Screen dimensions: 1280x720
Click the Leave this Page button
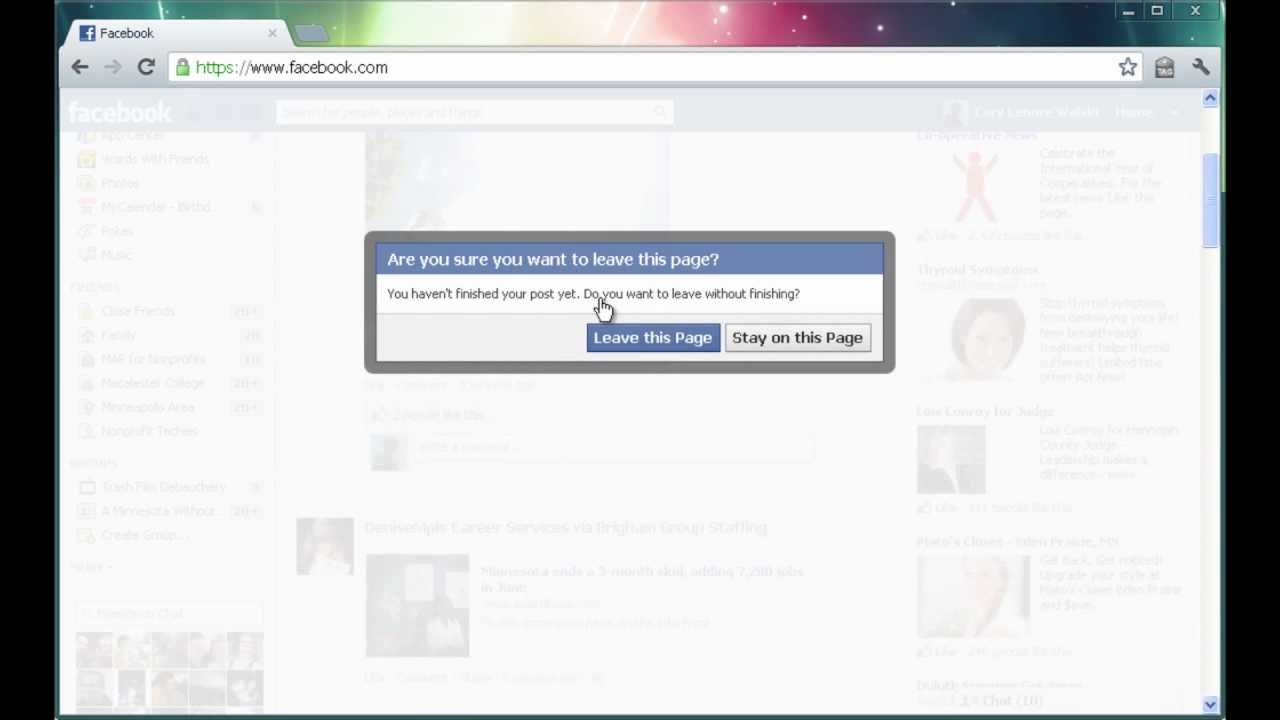(652, 337)
